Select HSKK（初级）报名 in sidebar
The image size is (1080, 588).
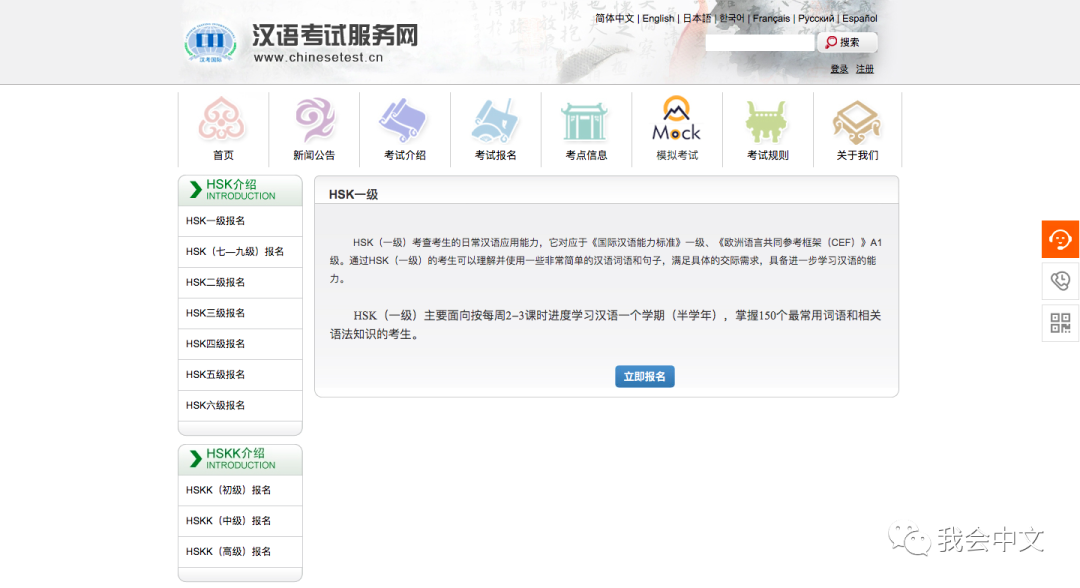240,490
